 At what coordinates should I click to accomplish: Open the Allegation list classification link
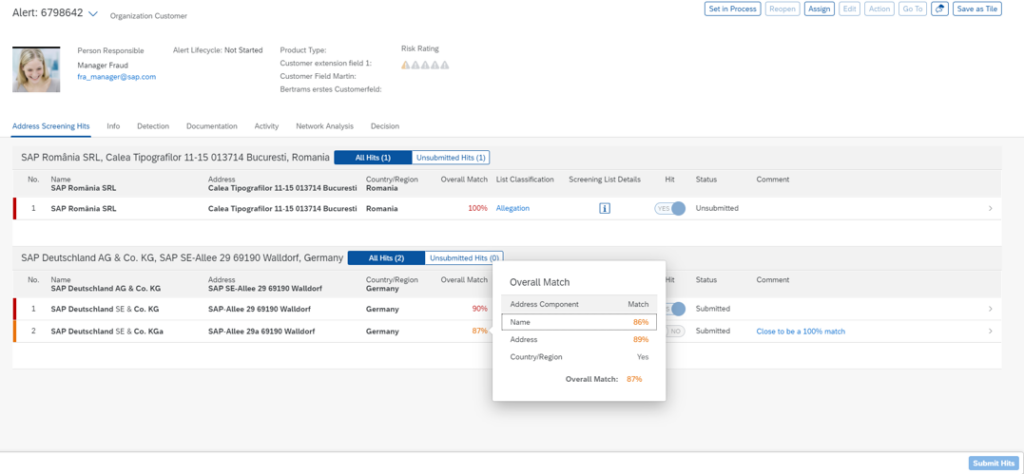pos(513,208)
